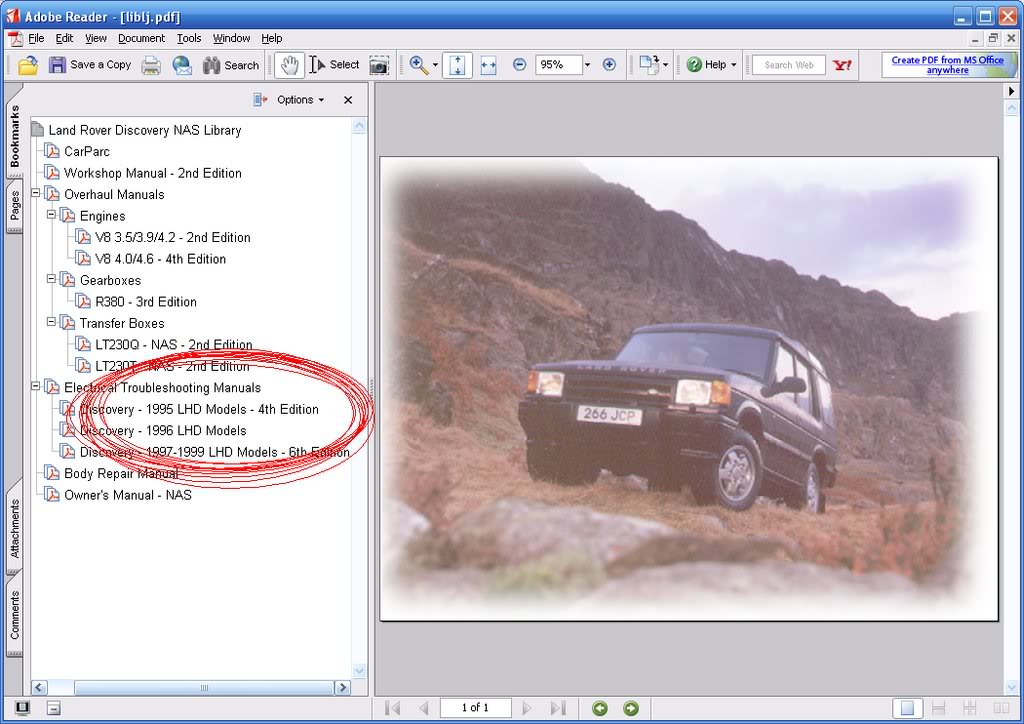
Task: Select the Continuous page layout button
Action: 938,708
